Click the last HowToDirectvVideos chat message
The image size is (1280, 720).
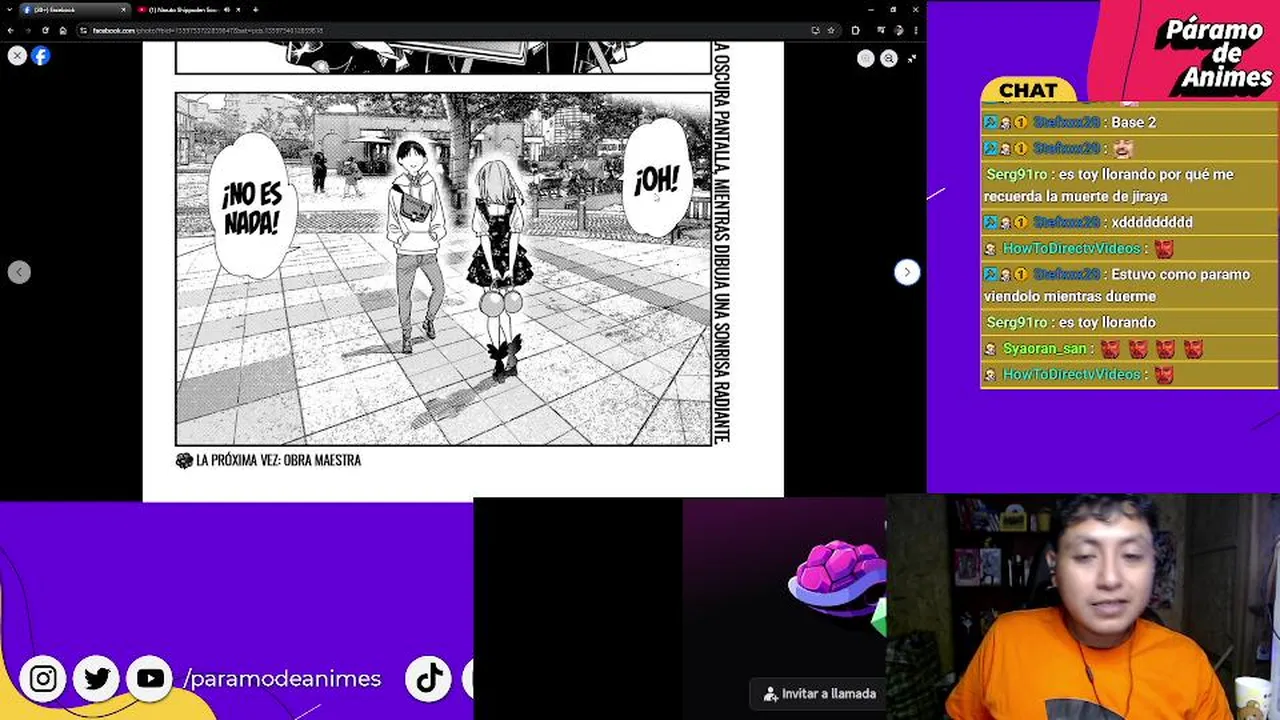(x=1129, y=374)
